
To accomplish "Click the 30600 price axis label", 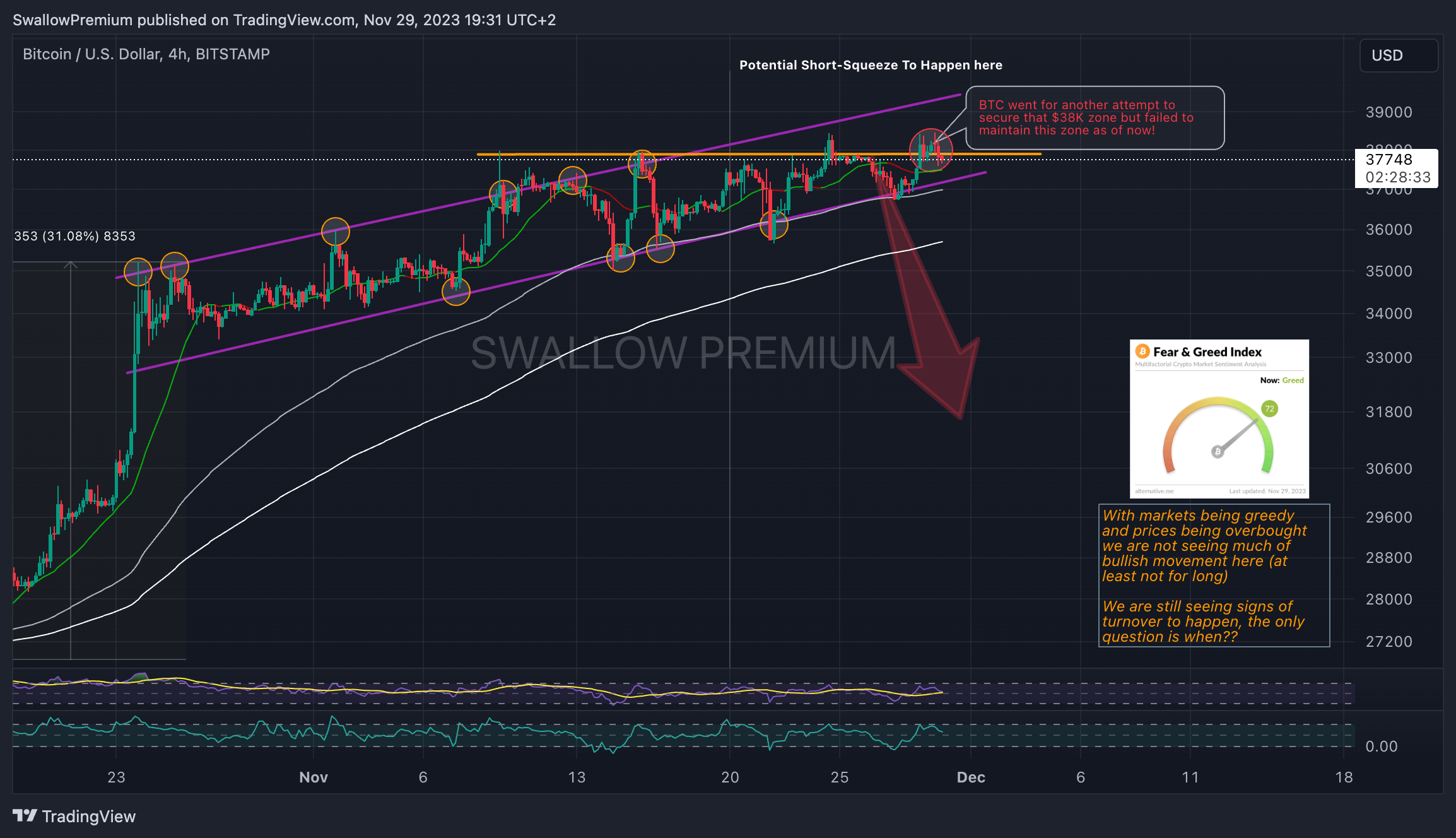I will 1388,469.
